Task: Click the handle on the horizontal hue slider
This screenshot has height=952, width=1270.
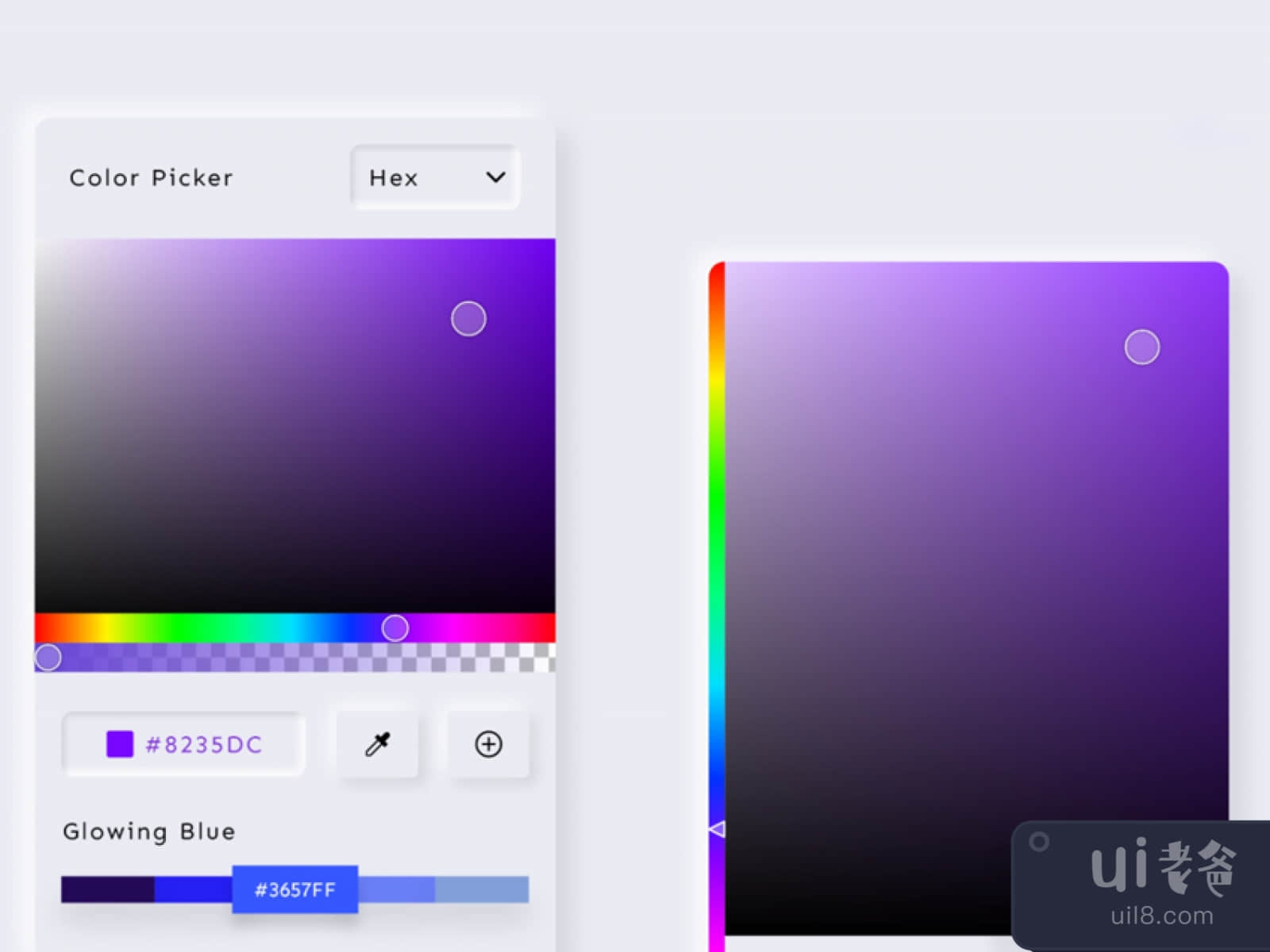Action: pyautogui.click(x=395, y=628)
